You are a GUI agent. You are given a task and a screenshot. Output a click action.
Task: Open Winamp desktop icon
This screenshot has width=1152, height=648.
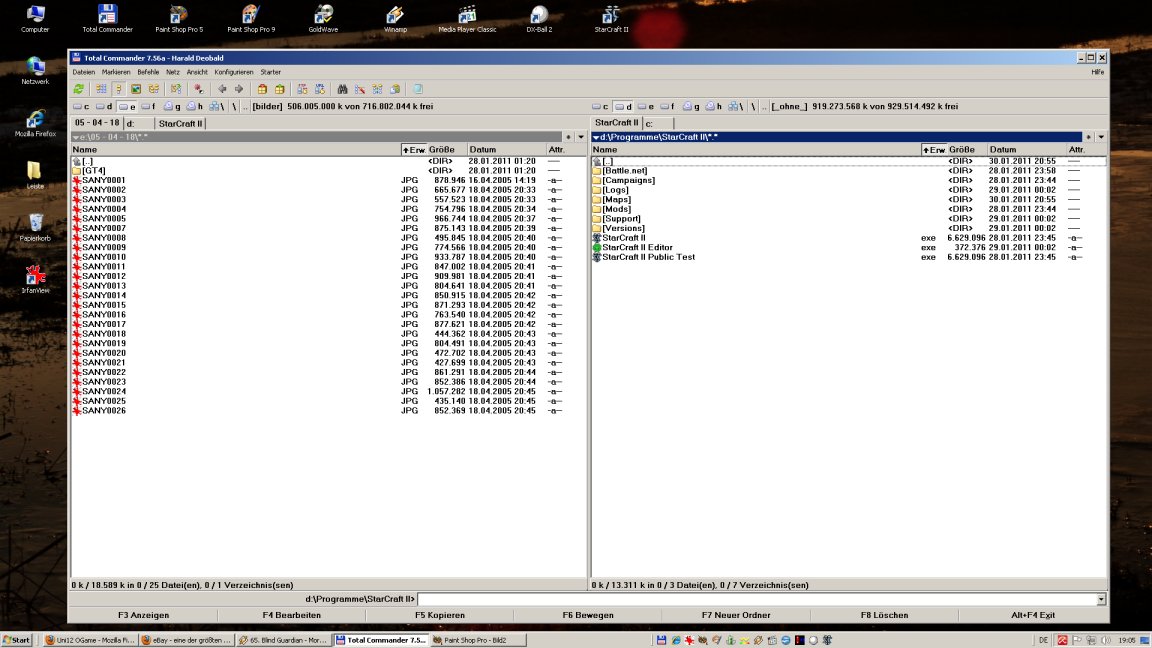pyautogui.click(x=395, y=19)
